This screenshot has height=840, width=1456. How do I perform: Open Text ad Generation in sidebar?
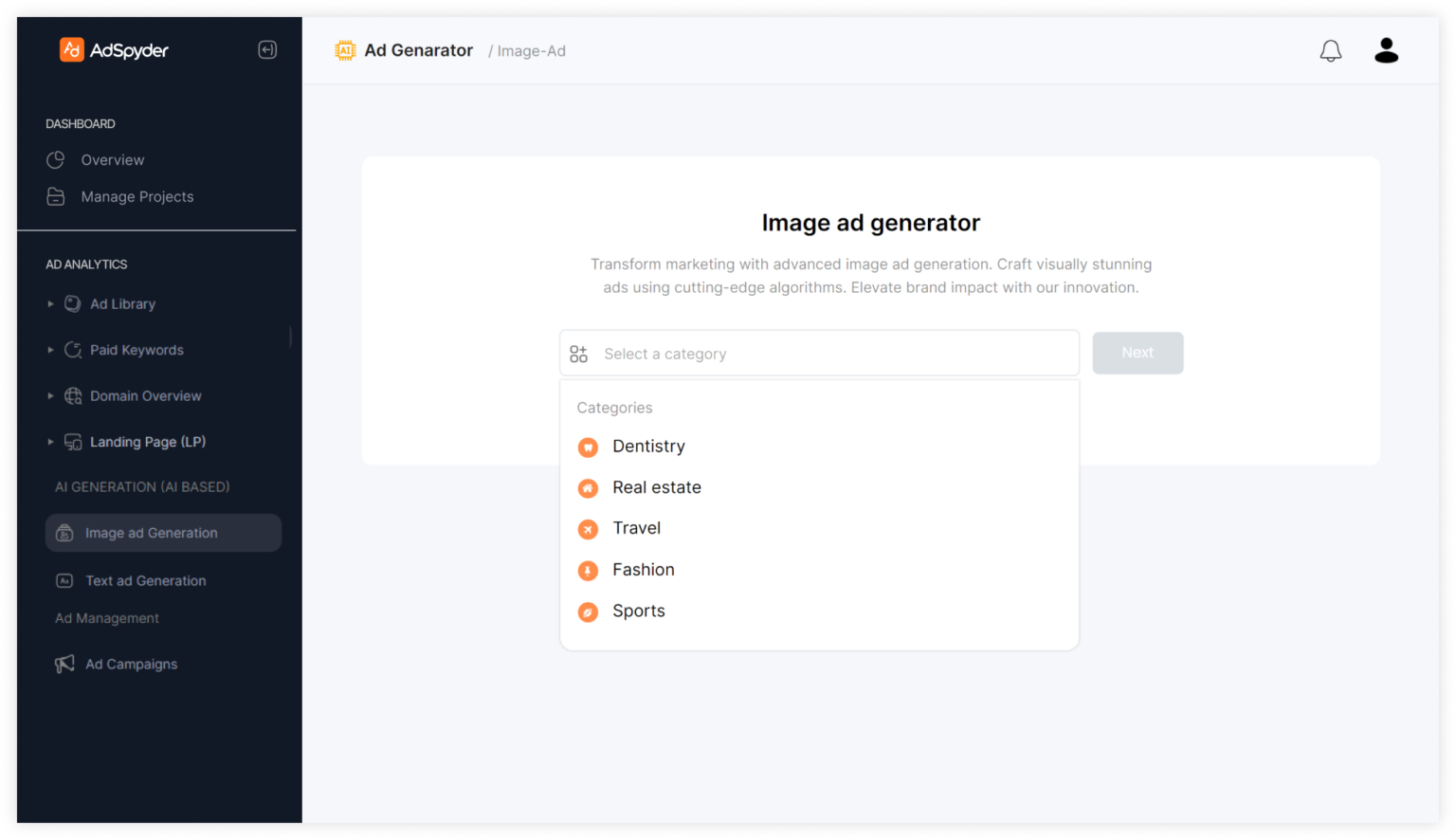(x=145, y=581)
